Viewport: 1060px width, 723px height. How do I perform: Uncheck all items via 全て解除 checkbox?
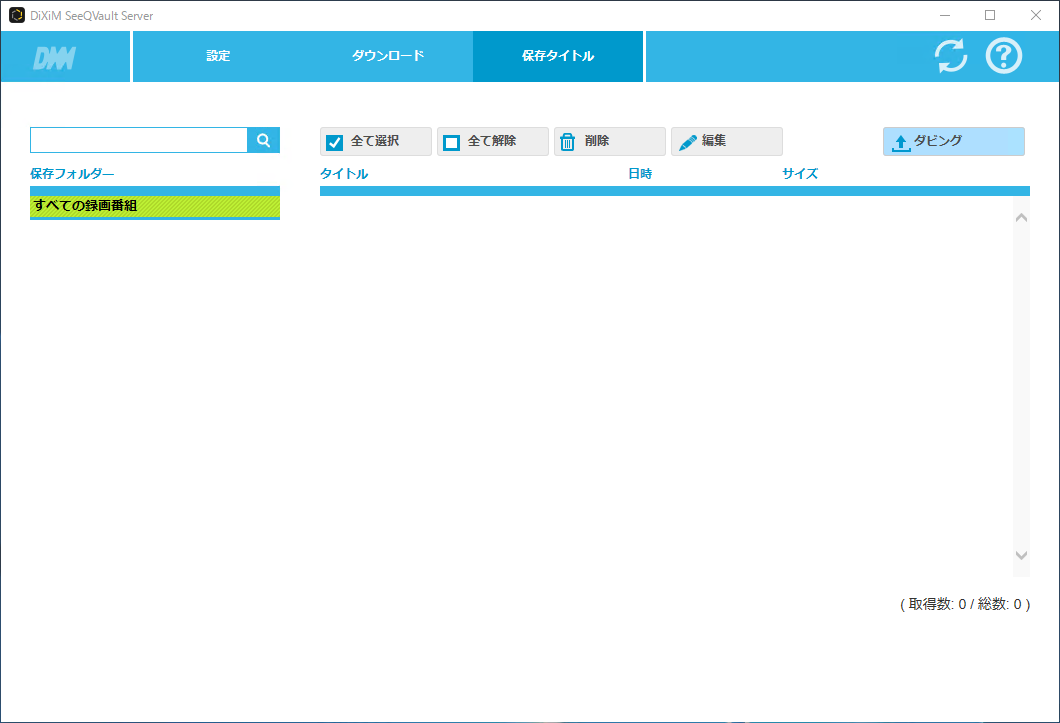[451, 140]
